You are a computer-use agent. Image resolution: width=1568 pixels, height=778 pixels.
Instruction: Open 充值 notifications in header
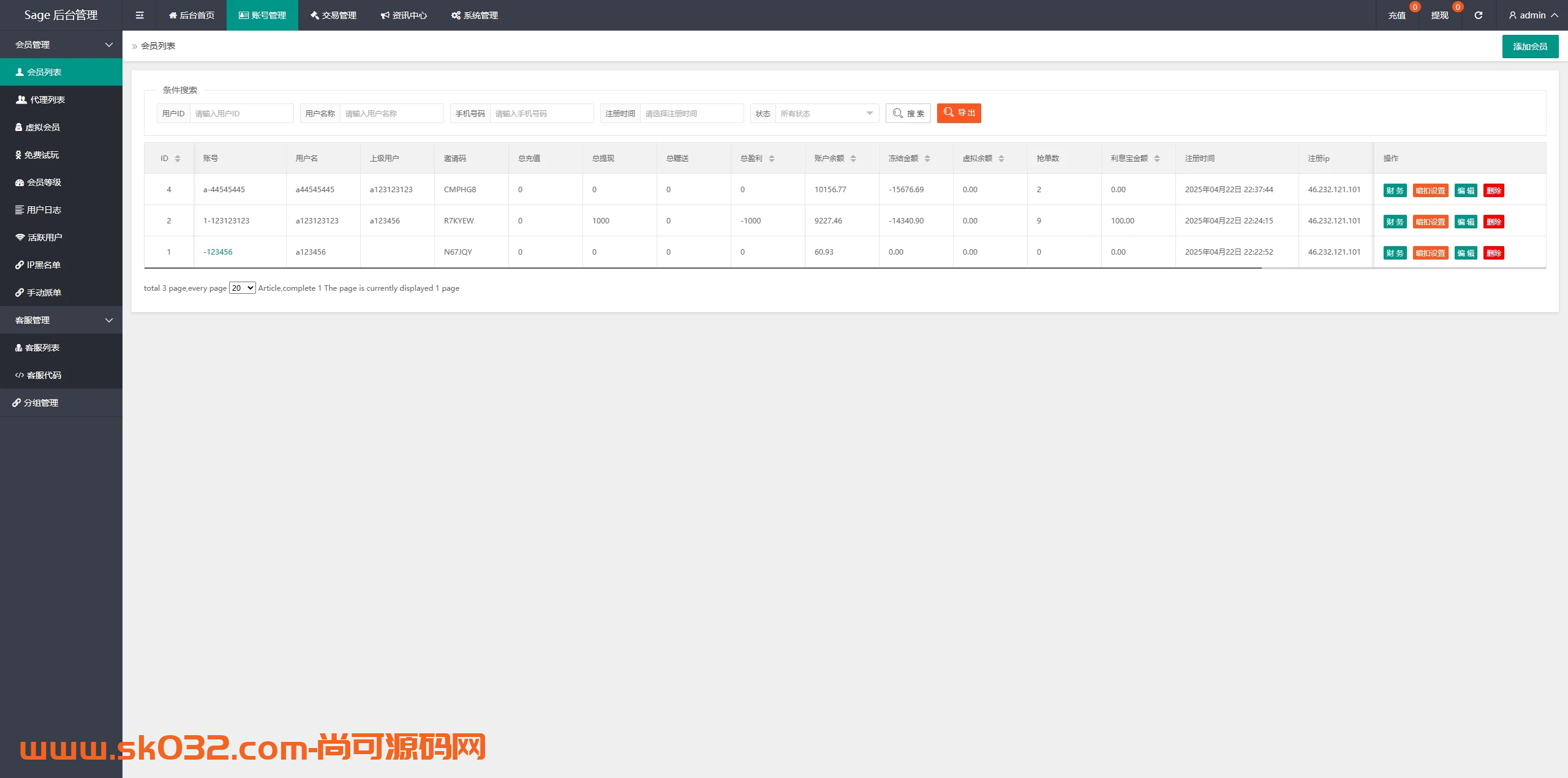pos(1397,15)
